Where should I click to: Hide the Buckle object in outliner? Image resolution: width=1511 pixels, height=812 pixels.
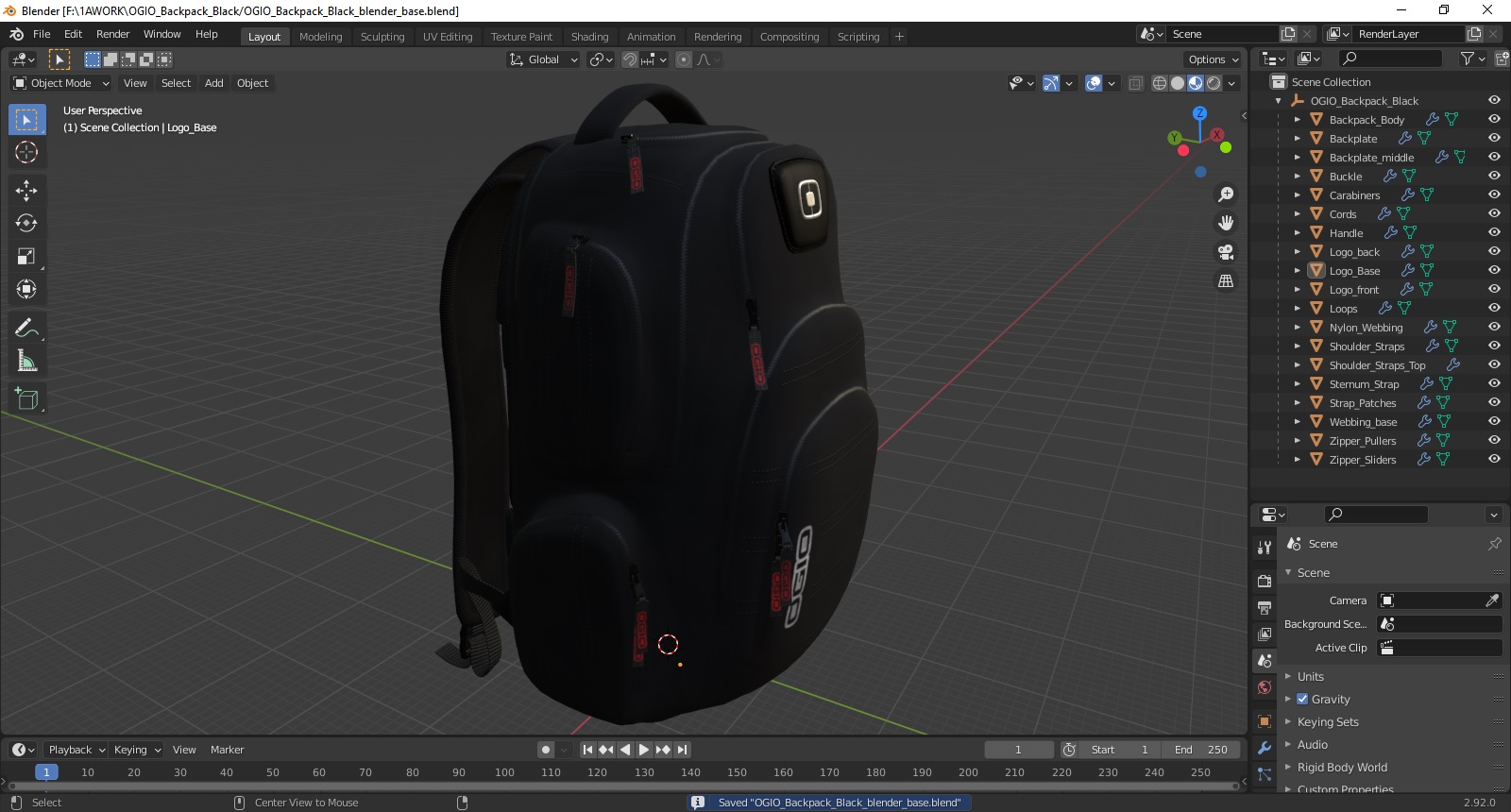coord(1494,177)
